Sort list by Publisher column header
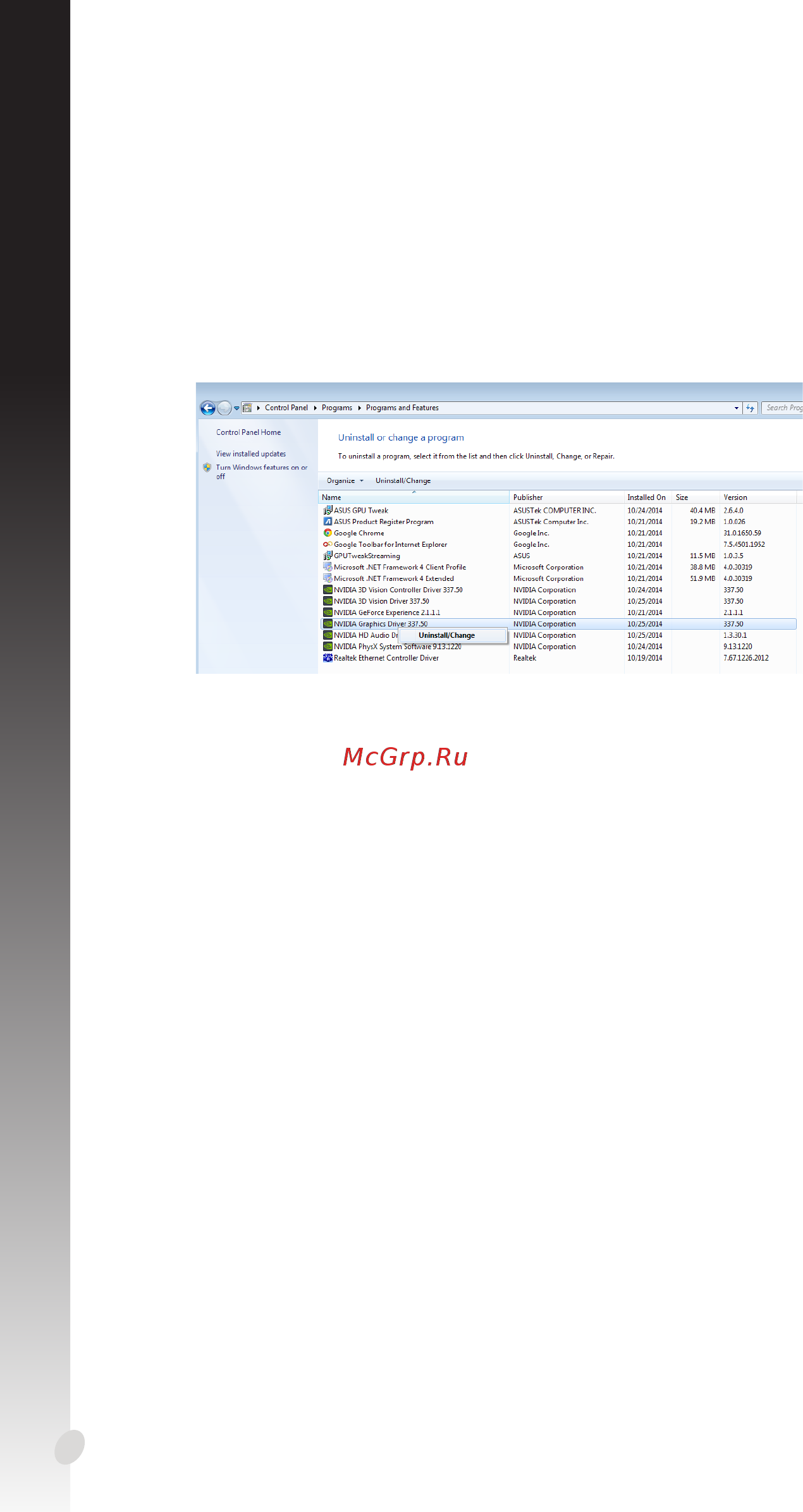This screenshot has width=803, height=1512. click(567, 497)
